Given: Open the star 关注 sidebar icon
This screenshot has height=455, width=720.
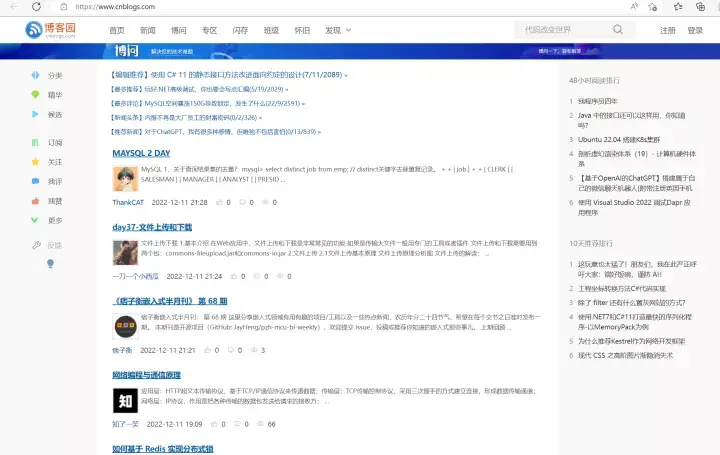Looking at the screenshot, I should [x=35, y=162].
